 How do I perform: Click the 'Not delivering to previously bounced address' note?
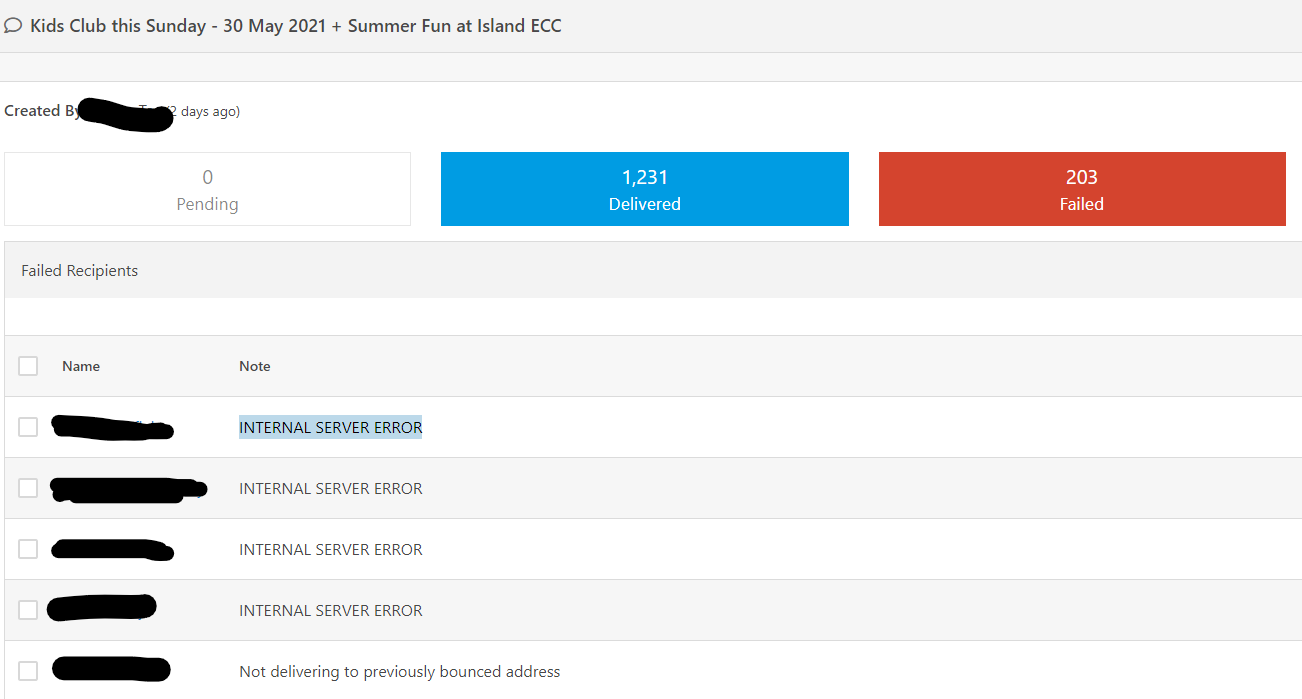coord(400,672)
